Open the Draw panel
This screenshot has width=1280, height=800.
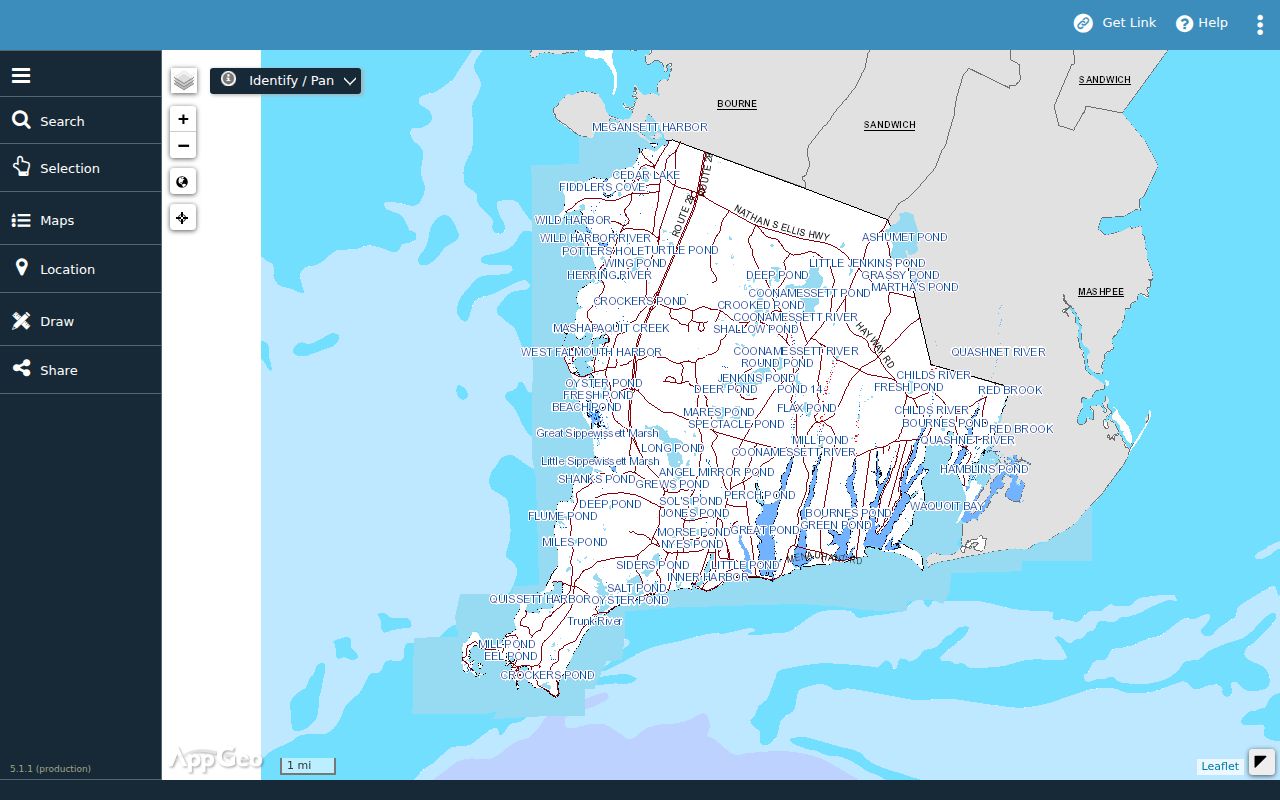tap(80, 321)
